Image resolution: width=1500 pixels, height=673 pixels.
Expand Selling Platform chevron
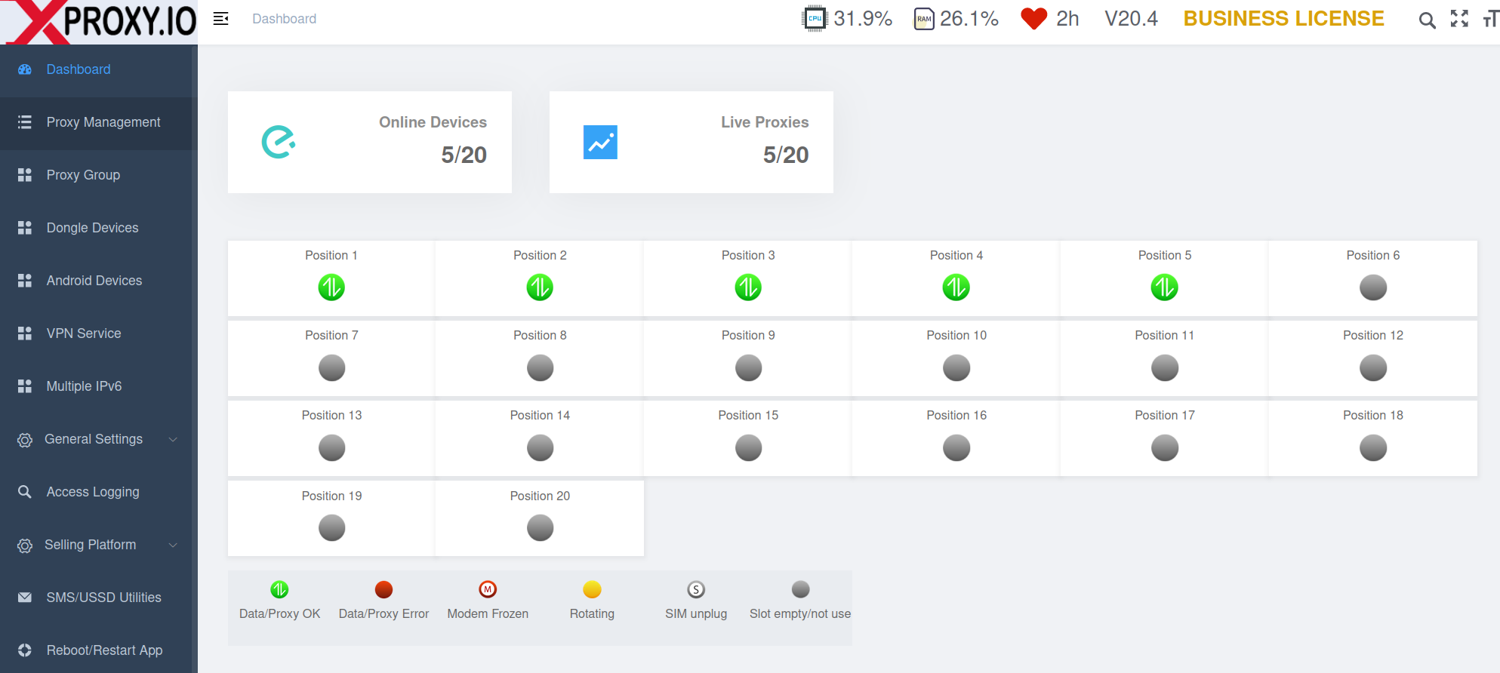(x=173, y=545)
